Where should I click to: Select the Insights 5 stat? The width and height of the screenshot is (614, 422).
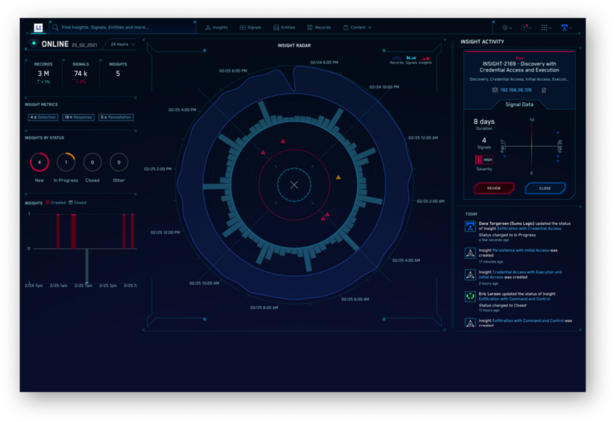(118, 73)
